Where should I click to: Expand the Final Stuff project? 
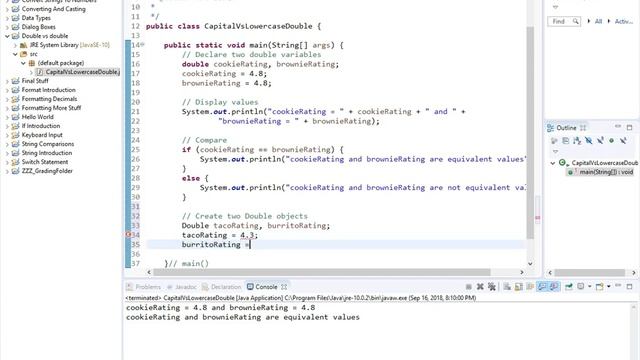click(7, 81)
